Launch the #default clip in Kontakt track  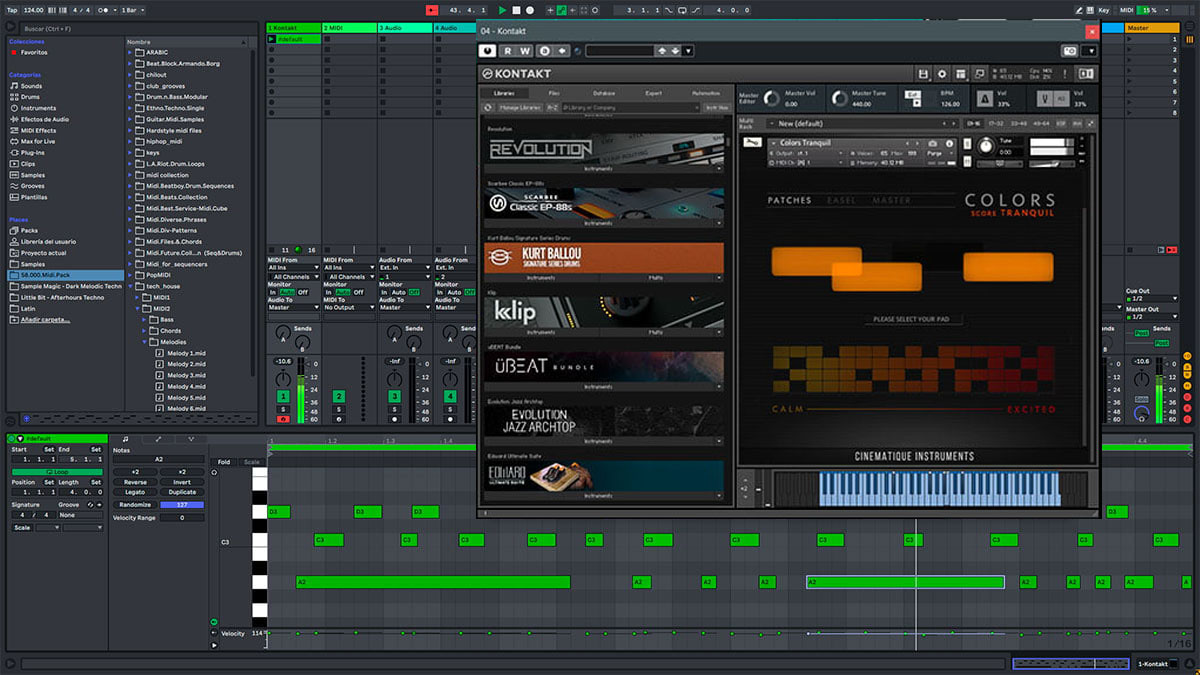[272, 39]
